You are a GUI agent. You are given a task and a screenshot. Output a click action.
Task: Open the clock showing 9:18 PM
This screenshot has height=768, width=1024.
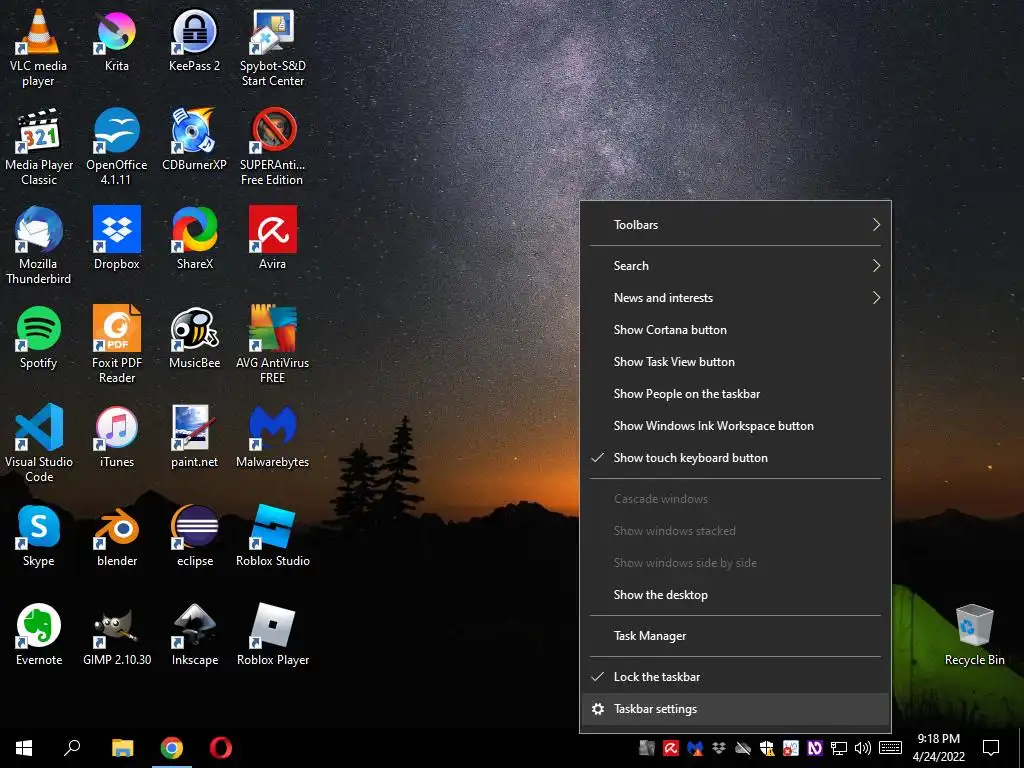pos(938,748)
